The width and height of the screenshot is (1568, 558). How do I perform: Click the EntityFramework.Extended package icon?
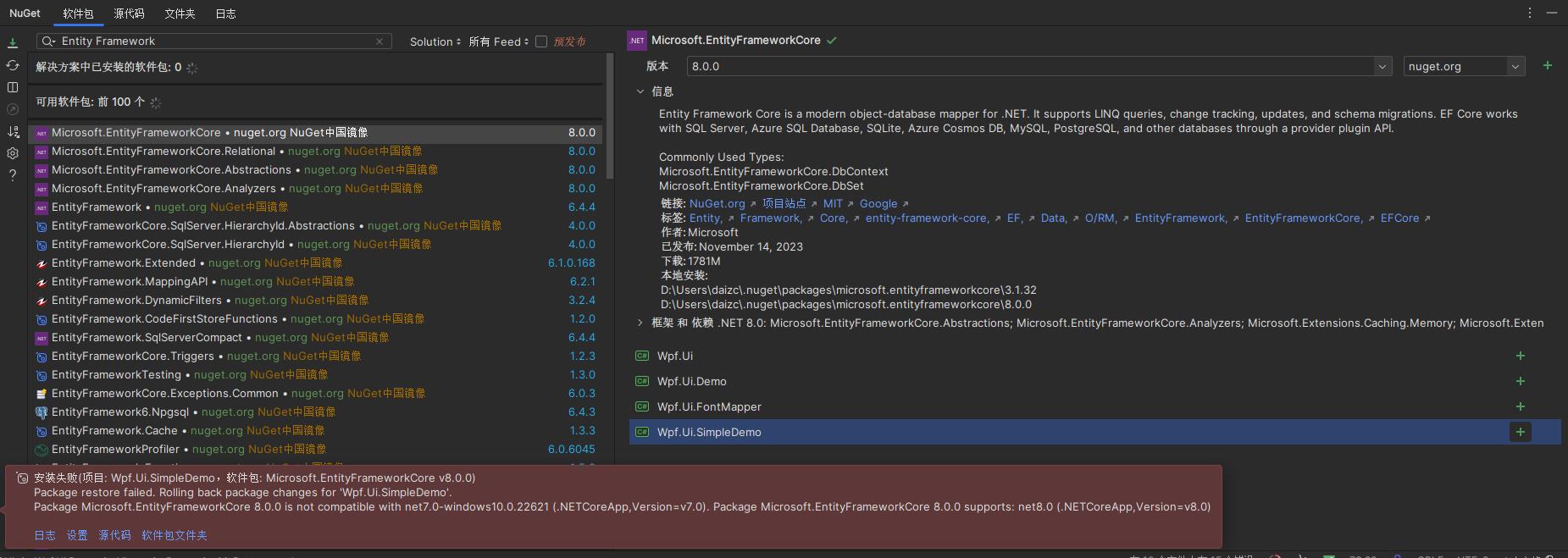tap(42, 263)
